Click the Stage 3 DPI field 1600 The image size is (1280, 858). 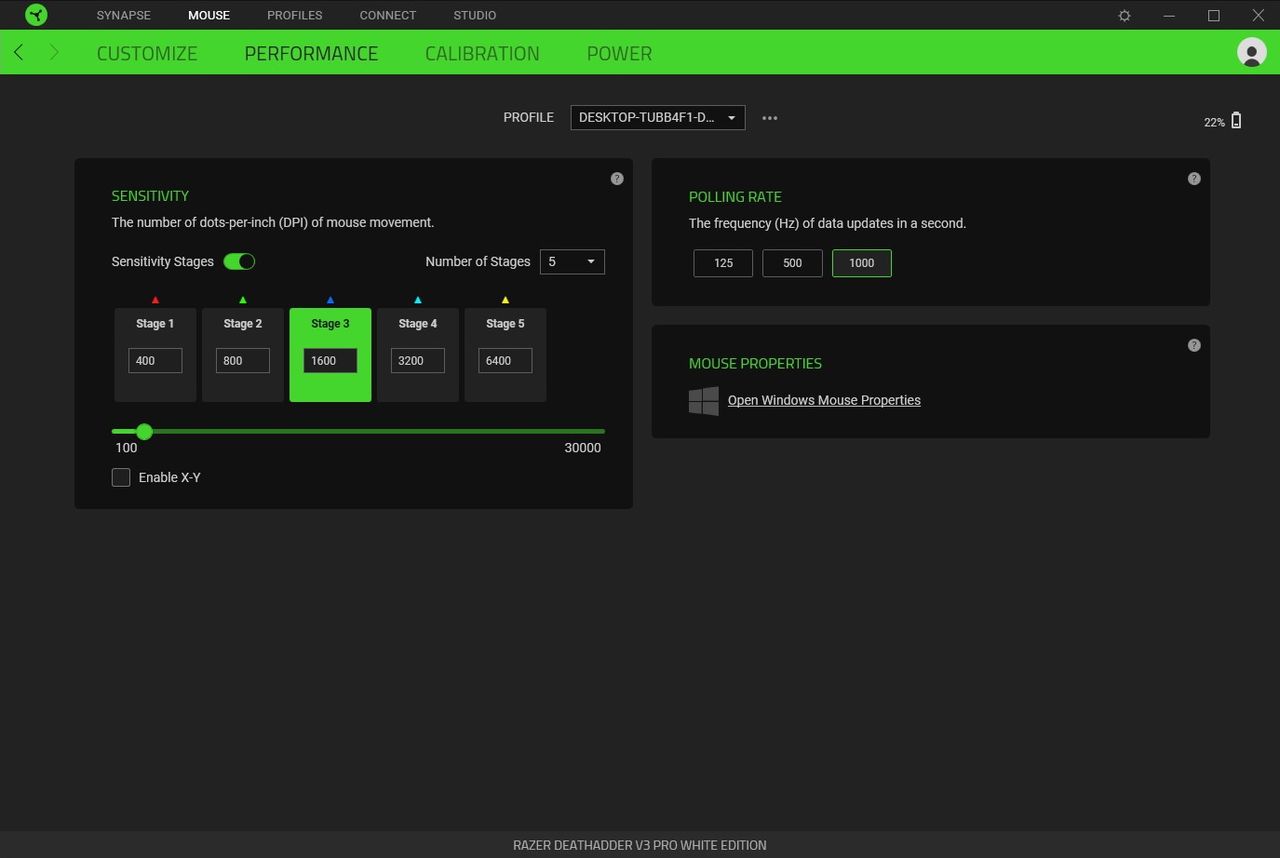330,360
